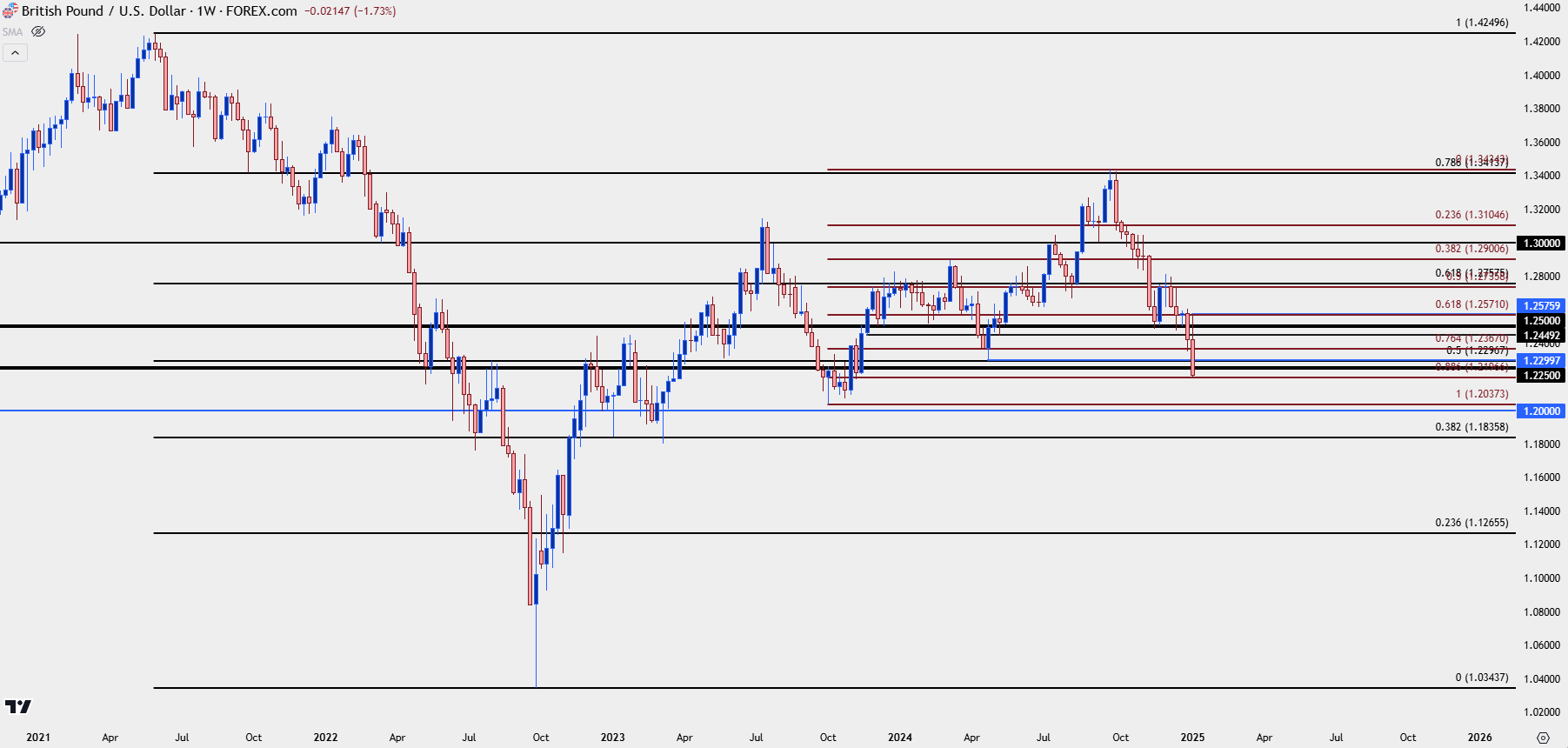Click the 1.30000 price label on axis
Image resolution: width=1568 pixels, height=748 pixels.
[x=1542, y=244]
